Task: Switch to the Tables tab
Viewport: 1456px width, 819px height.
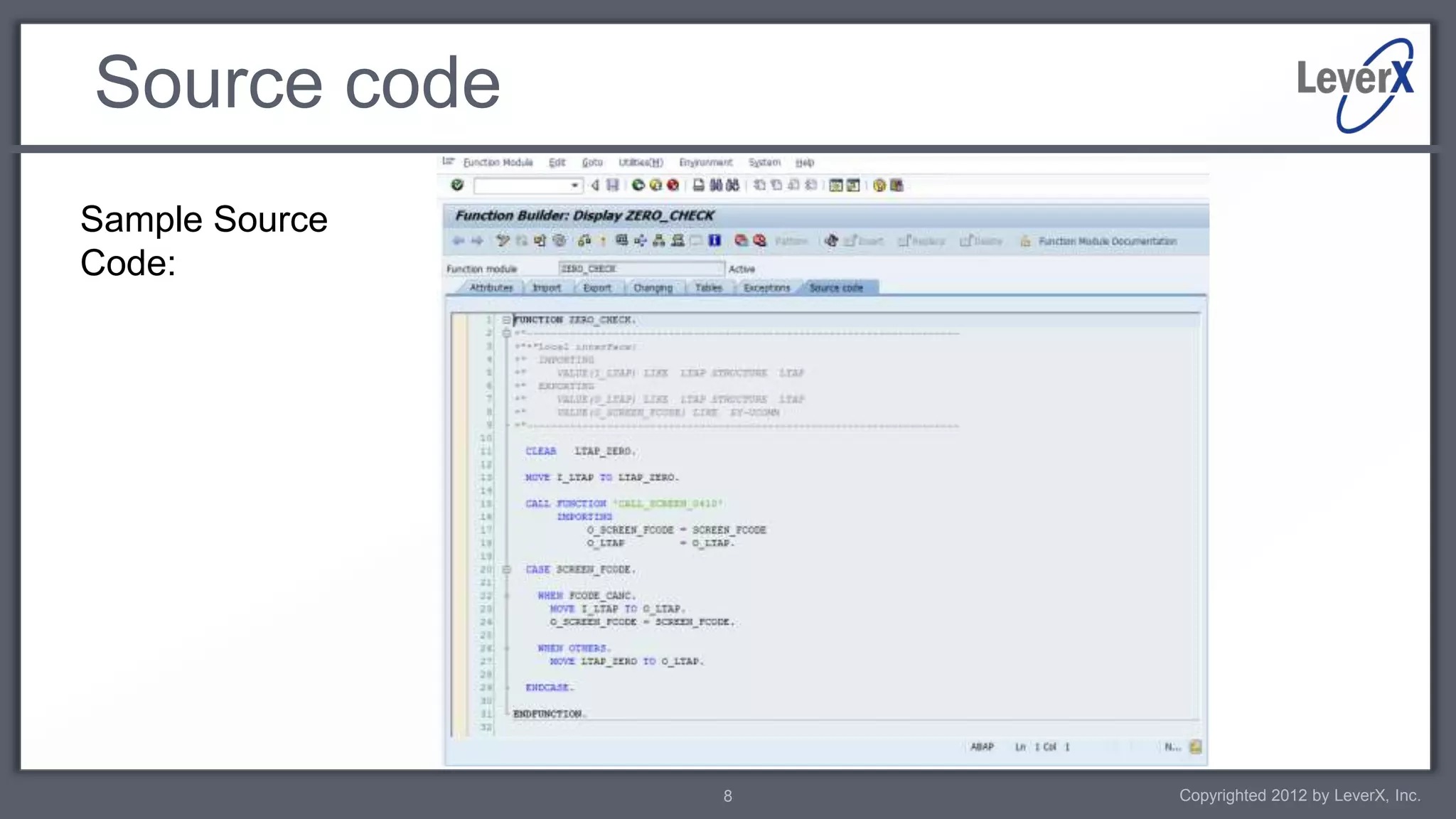Action: pyautogui.click(x=708, y=287)
